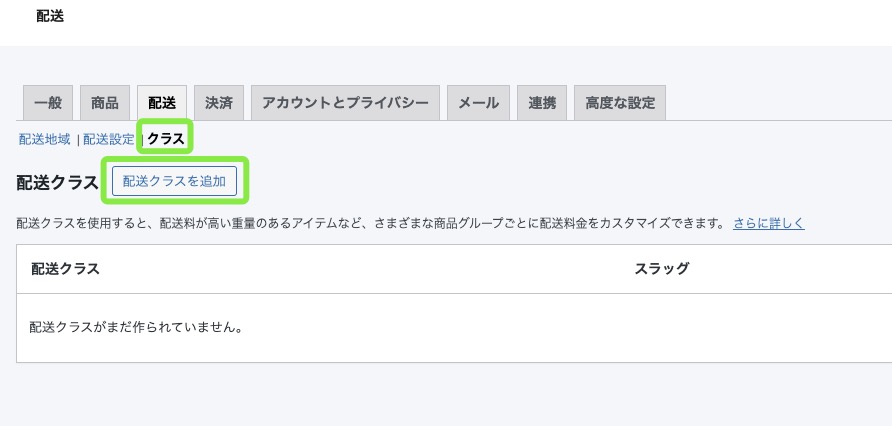Image resolution: width=892 pixels, height=426 pixels.
Task: Select the 高度な設定 tab
Action: point(620,103)
